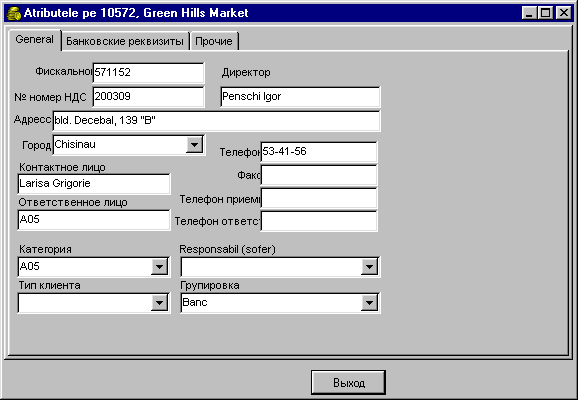Click the Фискальный field containing 571152
This screenshot has width=578, height=400.
[x=148, y=72]
